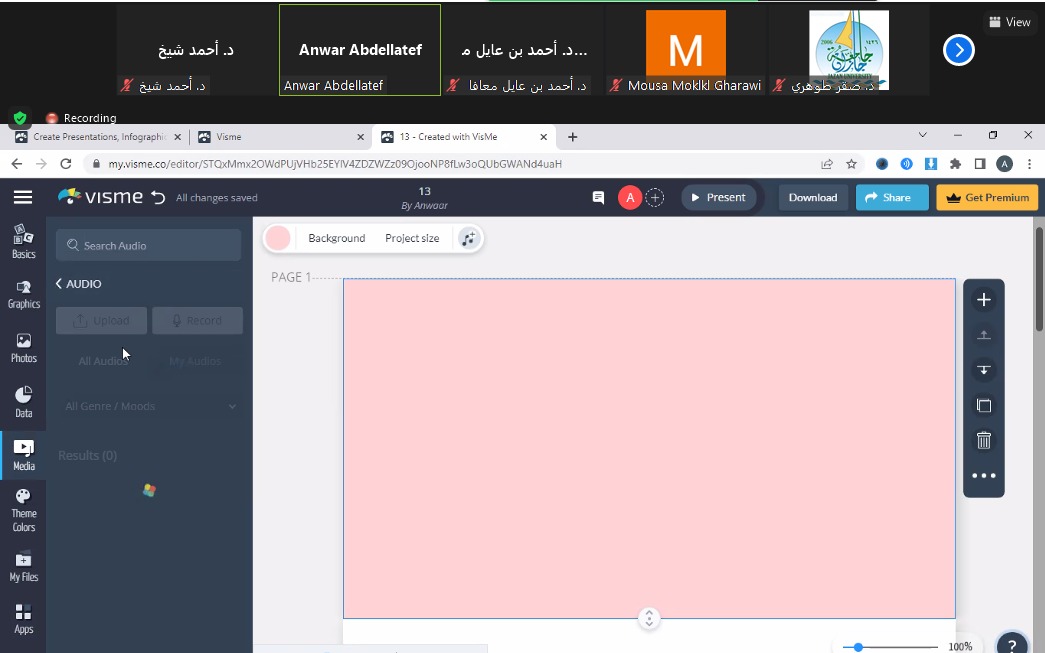Click the Share button
The height and width of the screenshot is (653, 1045).
pyautogui.click(x=892, y=198)
